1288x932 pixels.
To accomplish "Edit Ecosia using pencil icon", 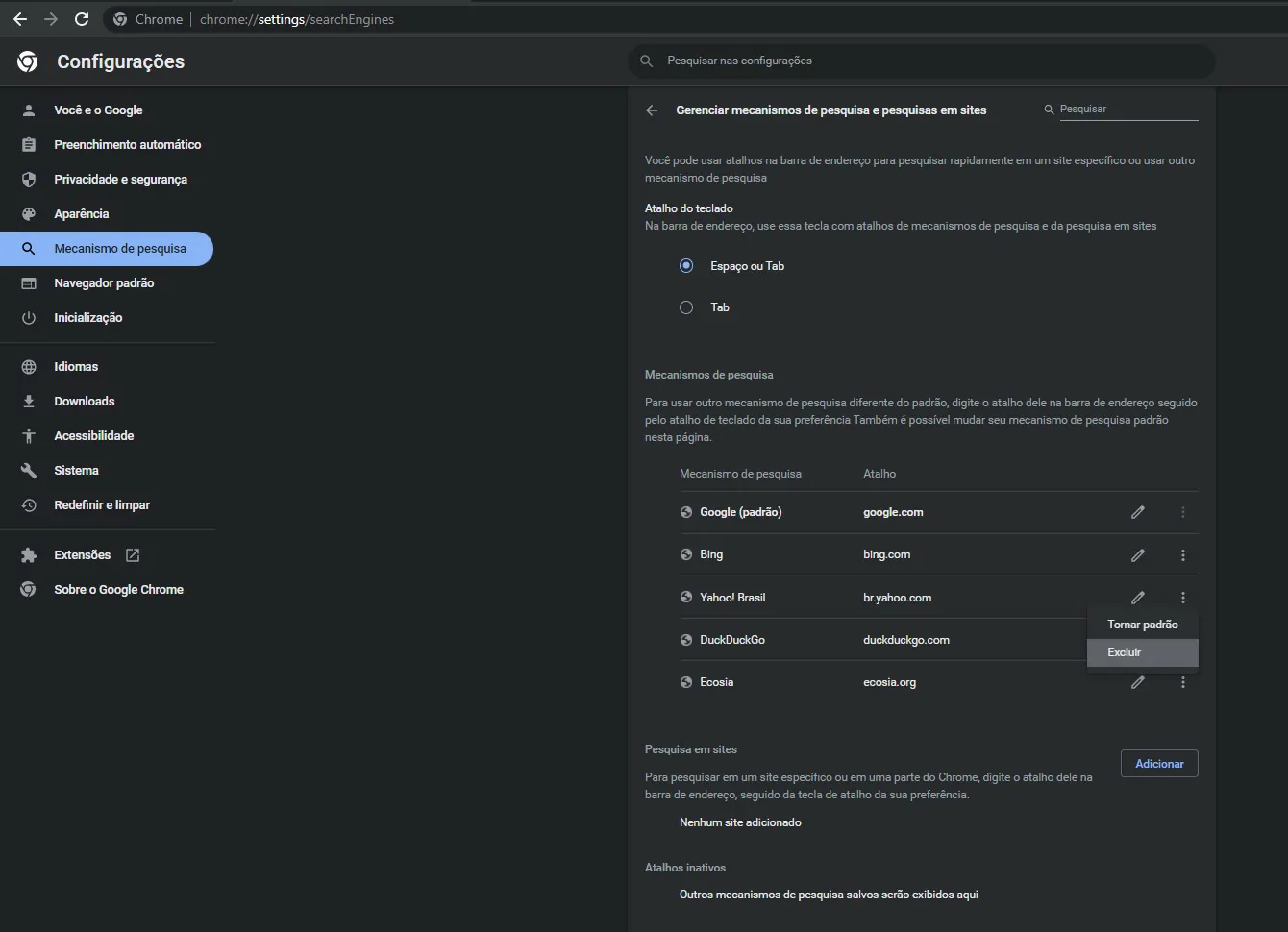I will click(x=1138, y=682).
